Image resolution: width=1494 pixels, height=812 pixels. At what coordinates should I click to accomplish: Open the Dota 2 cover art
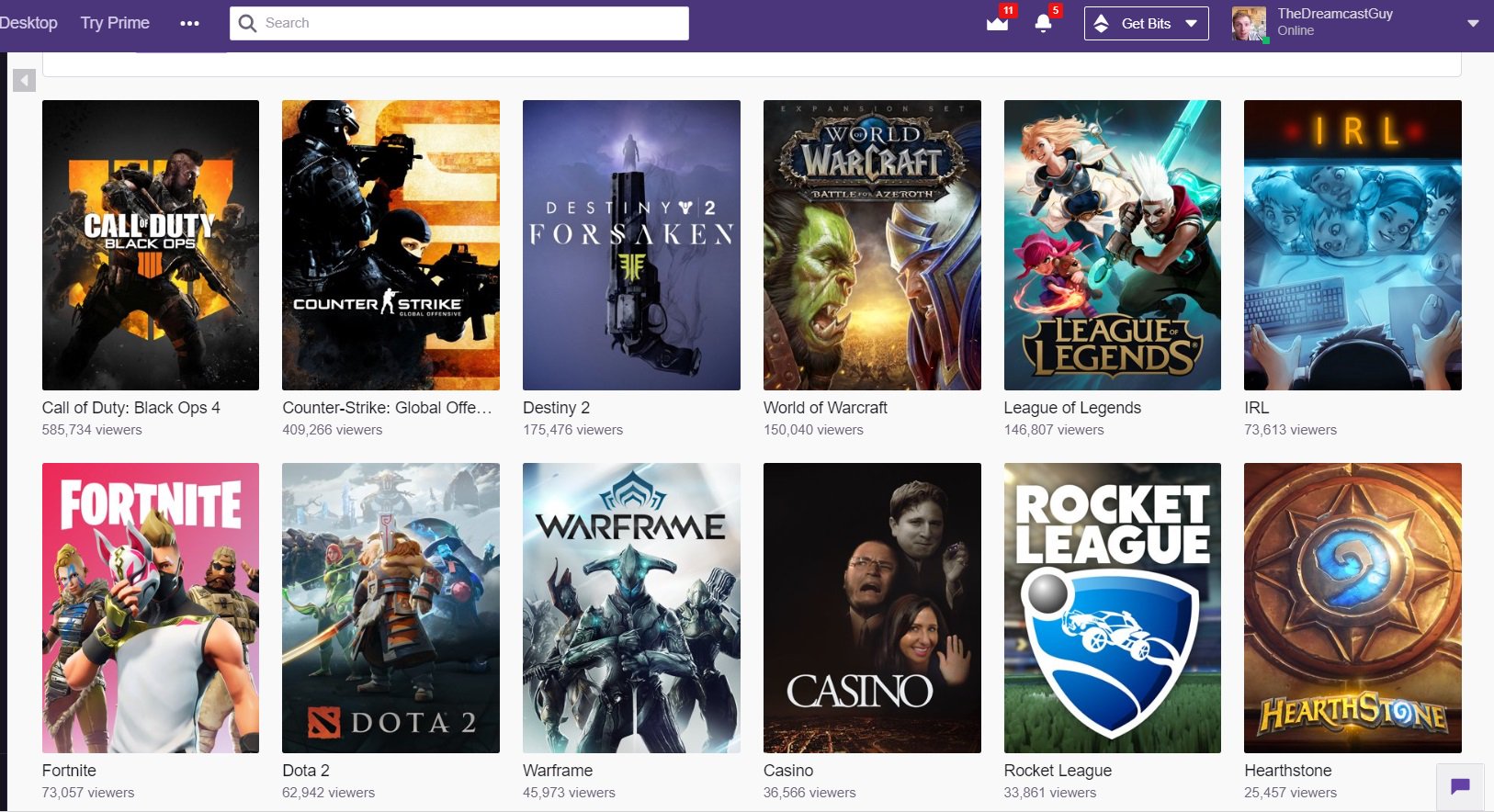coord(390,608)
